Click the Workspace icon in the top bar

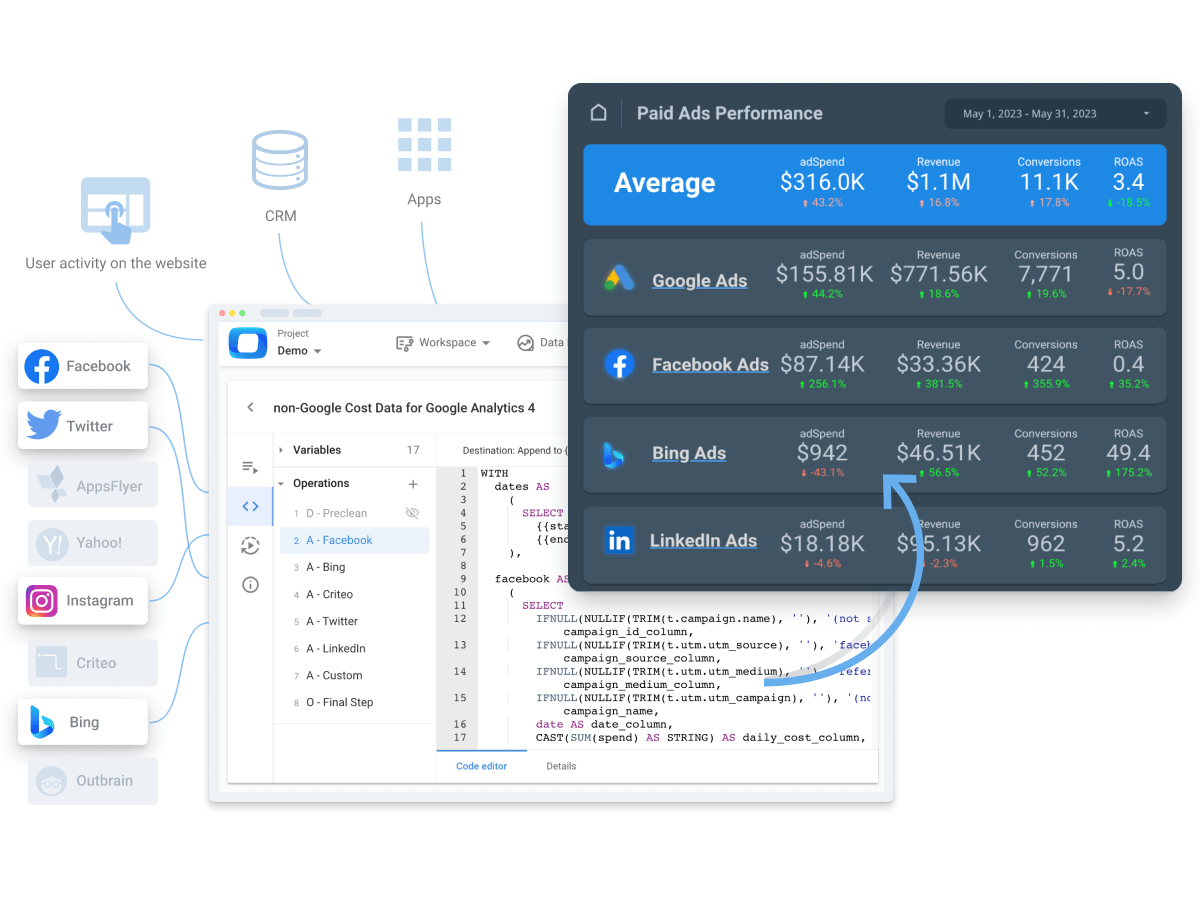pyautogui.click(x=405, y=342)
